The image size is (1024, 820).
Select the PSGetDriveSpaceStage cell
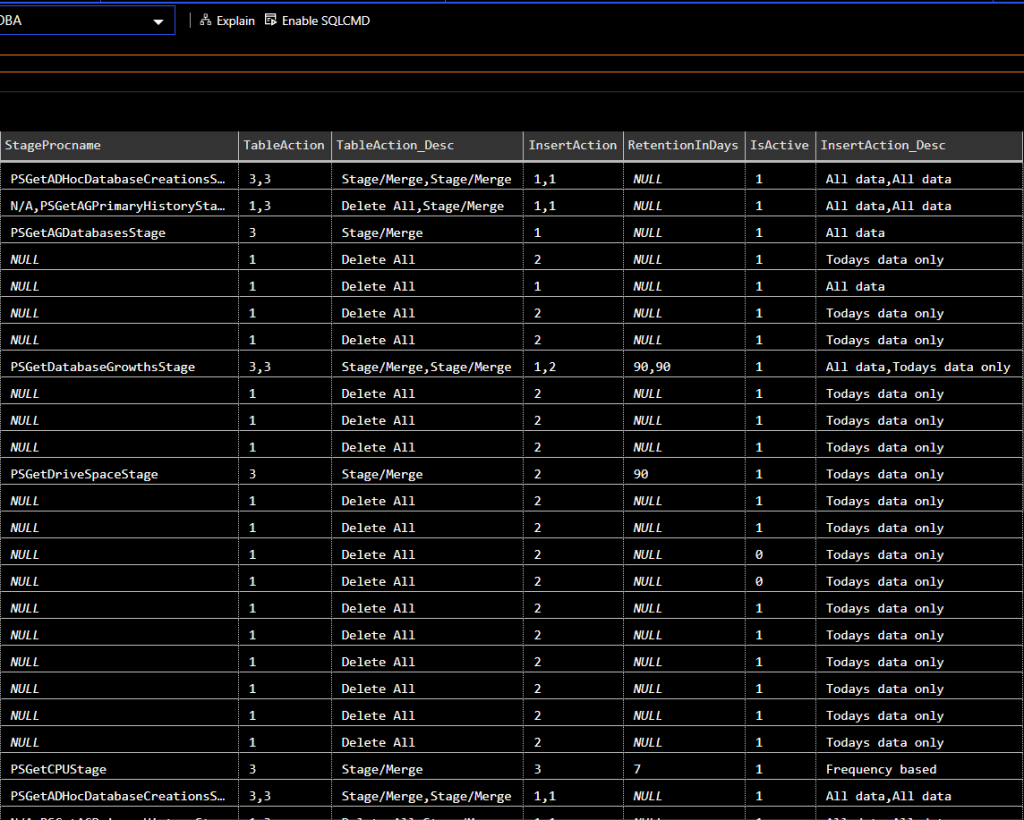84,474
